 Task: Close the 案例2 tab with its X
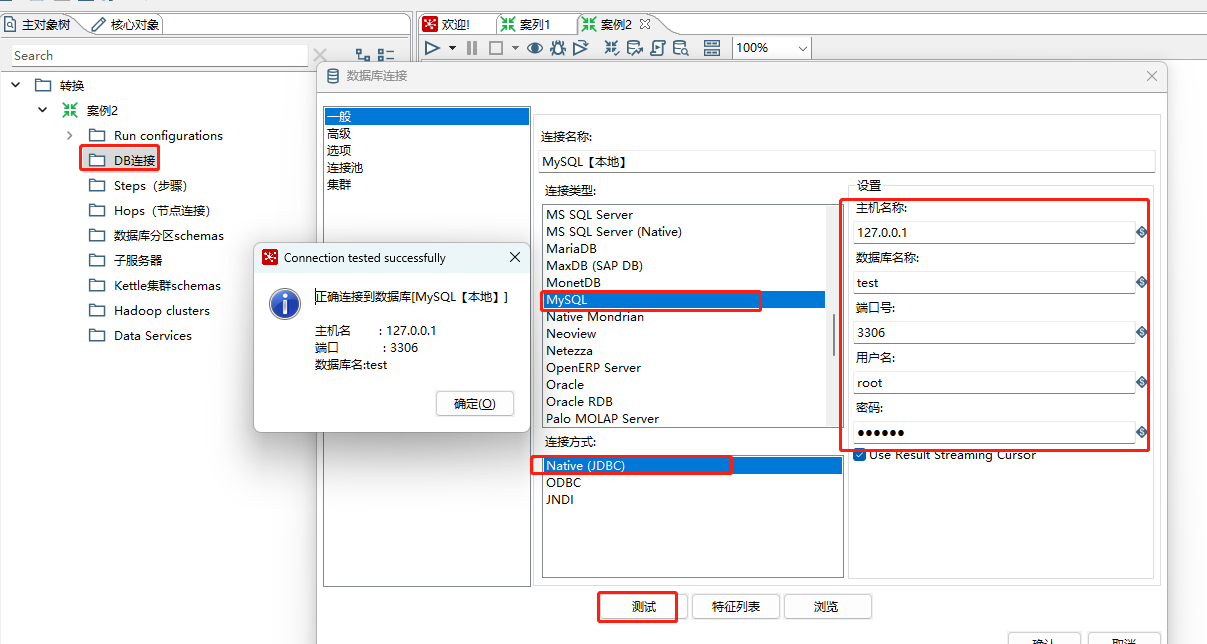point(645,23)
